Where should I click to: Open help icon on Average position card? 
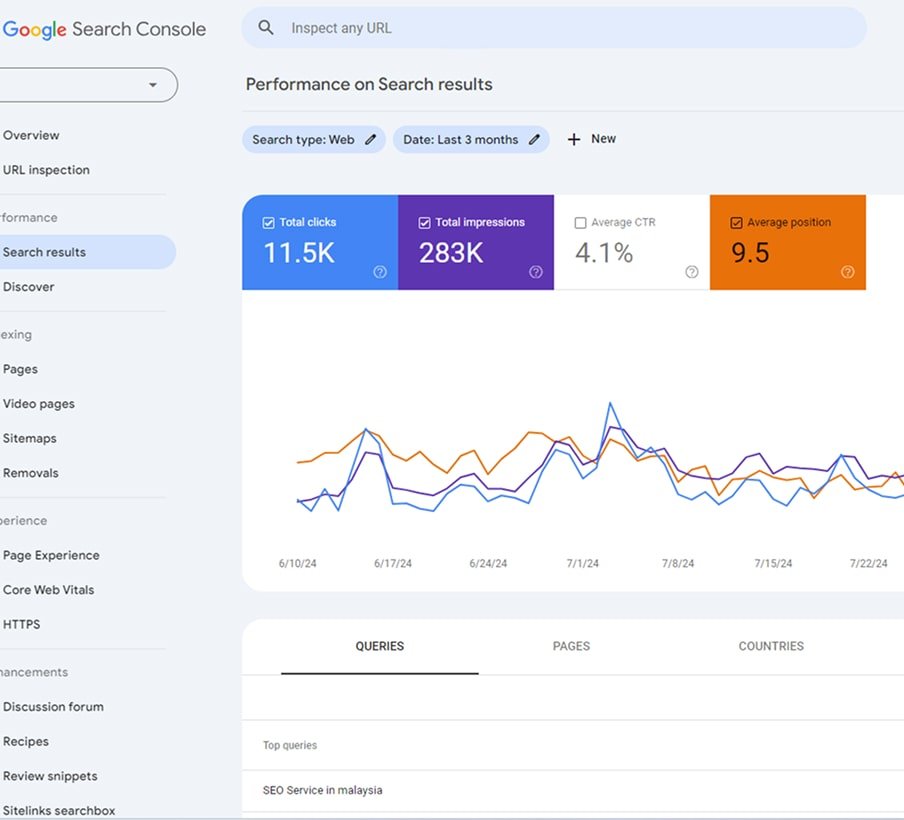pyautogui.click(x=848, y=272)
